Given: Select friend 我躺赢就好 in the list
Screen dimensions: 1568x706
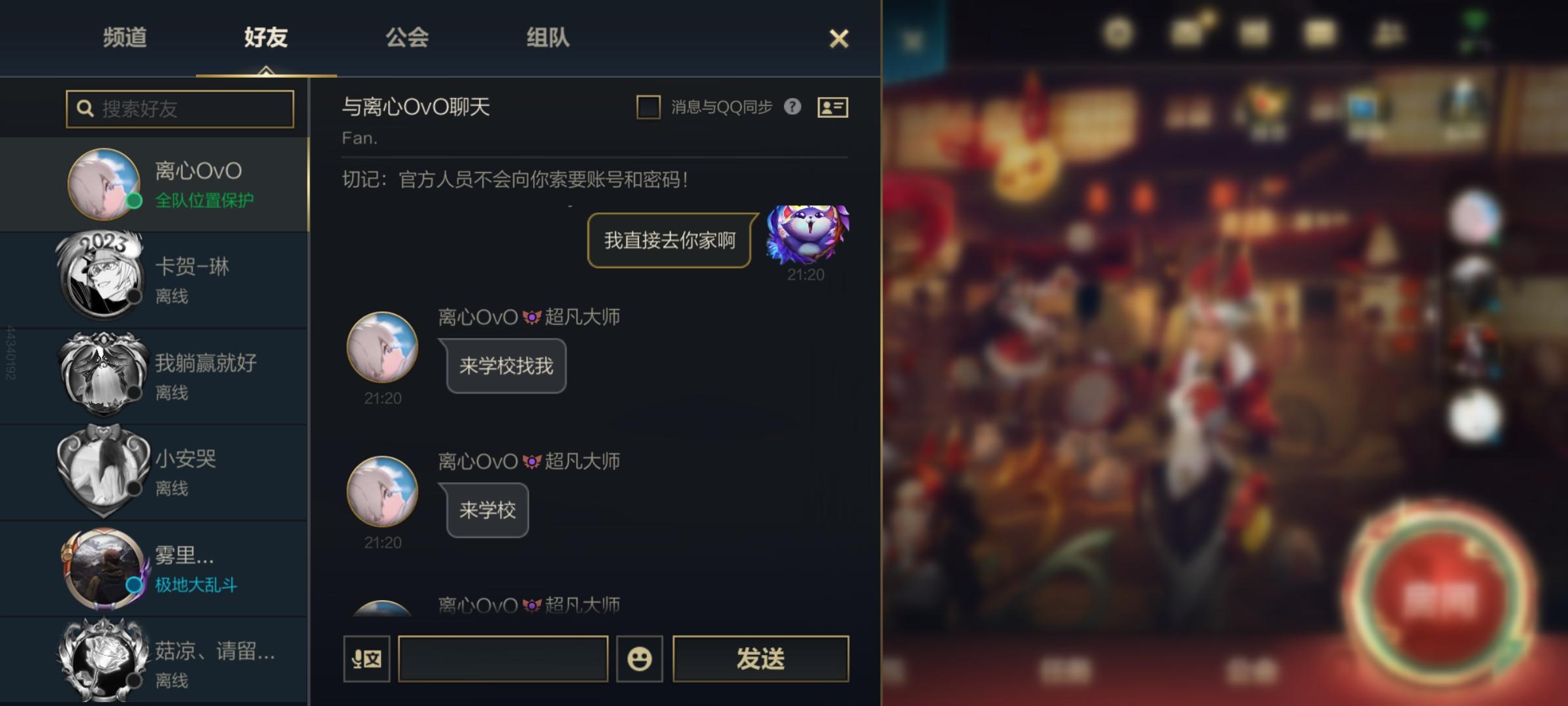Looking at the screenshot, I should point(154,377).
